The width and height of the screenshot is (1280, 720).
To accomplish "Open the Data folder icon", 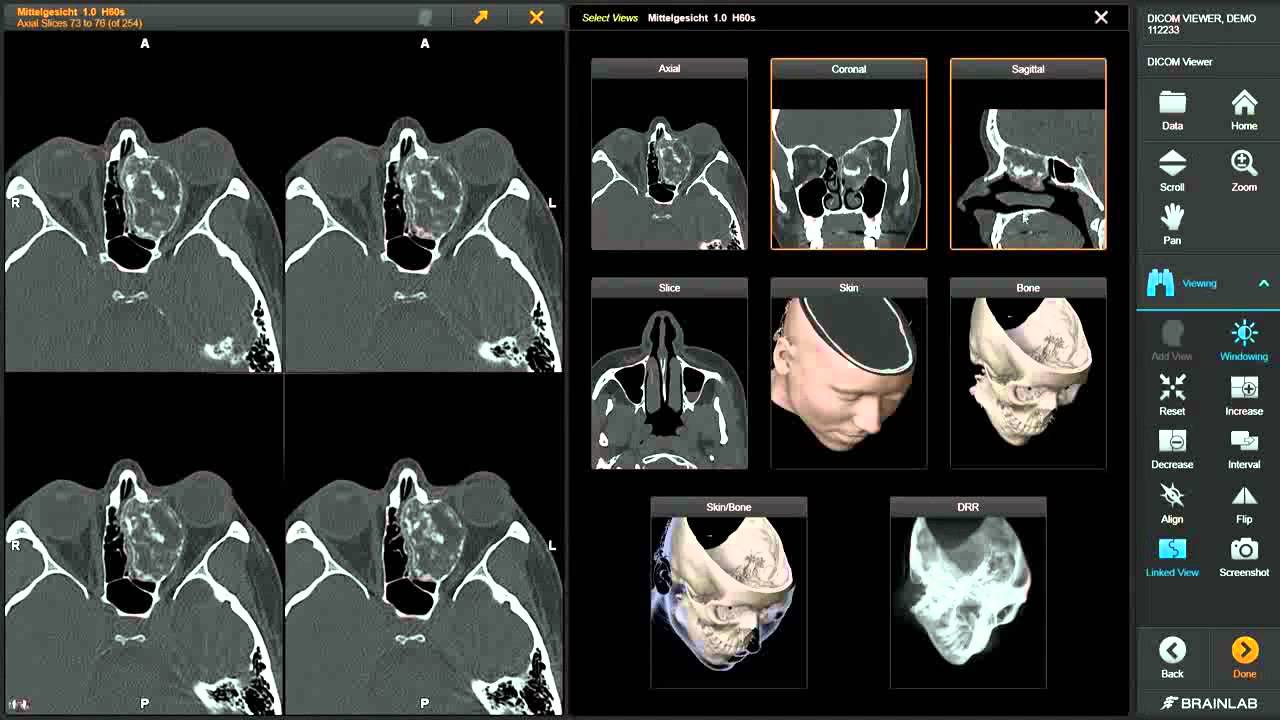I will coord(1172,110).
